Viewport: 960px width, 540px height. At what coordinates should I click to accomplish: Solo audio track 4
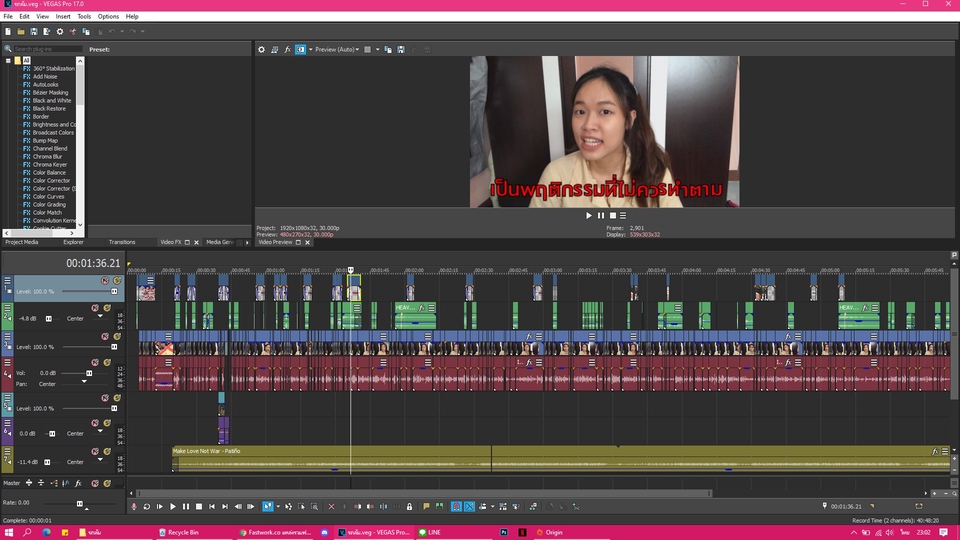tap(107, 362)
